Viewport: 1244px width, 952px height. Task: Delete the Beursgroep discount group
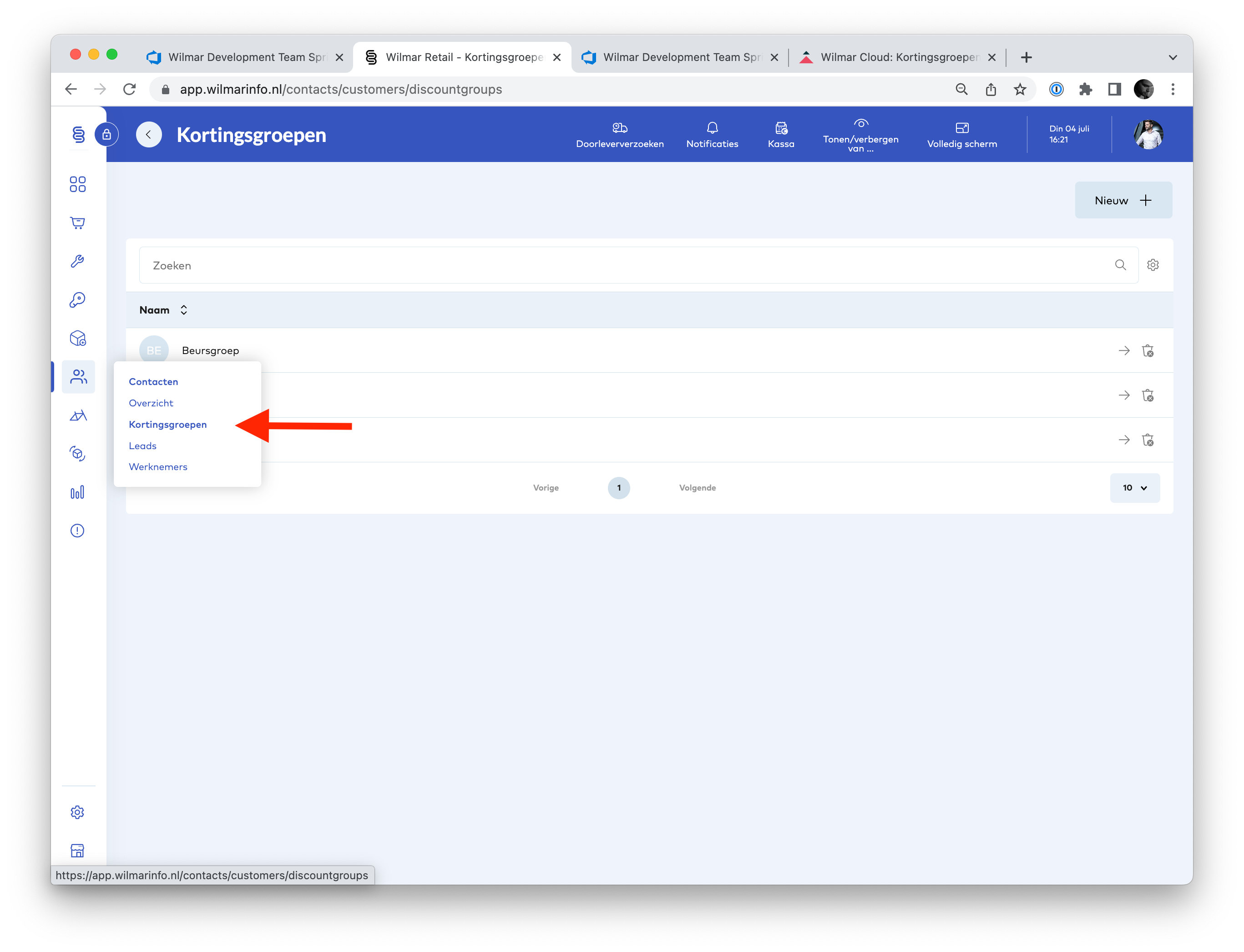point(1148,351)
